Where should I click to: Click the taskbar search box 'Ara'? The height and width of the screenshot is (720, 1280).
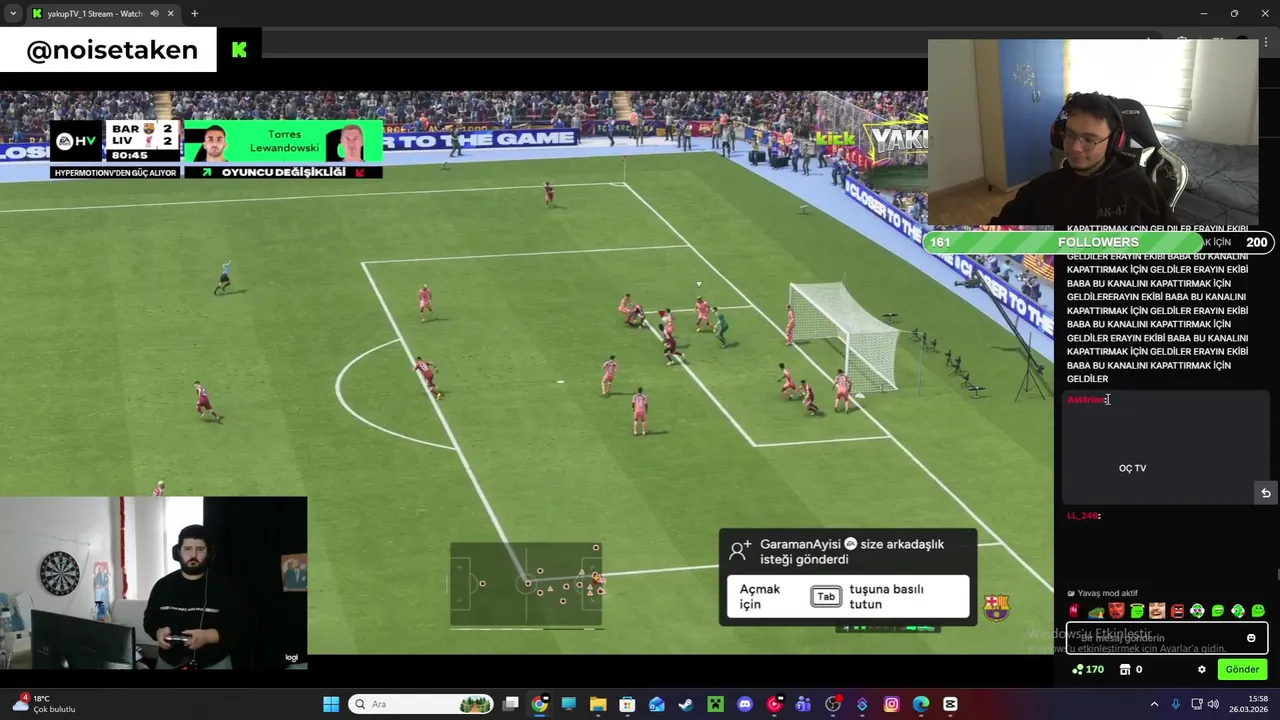coord(420,704)
